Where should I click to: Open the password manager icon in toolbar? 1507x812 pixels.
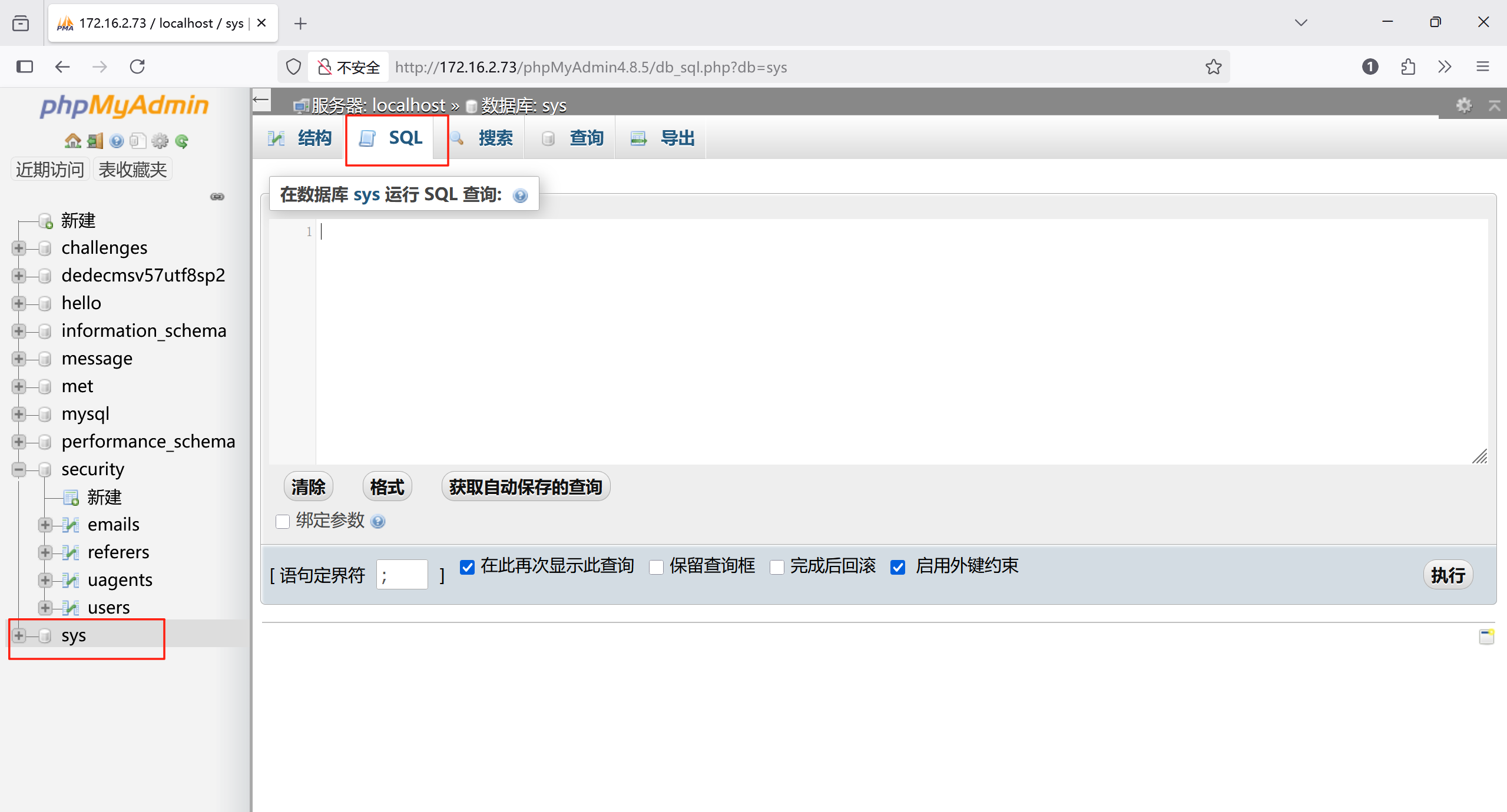pyautogui.click(x=1370, y=67)
